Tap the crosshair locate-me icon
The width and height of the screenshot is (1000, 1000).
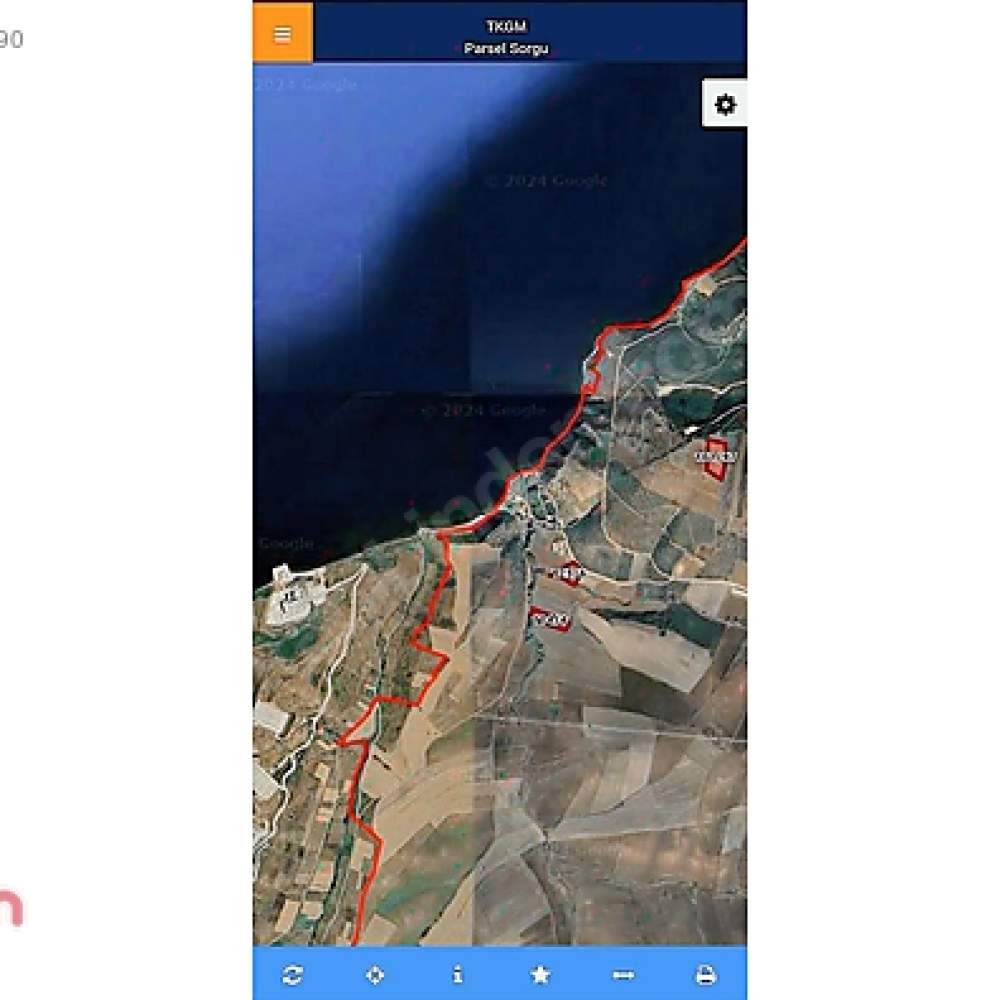point(375,974)
